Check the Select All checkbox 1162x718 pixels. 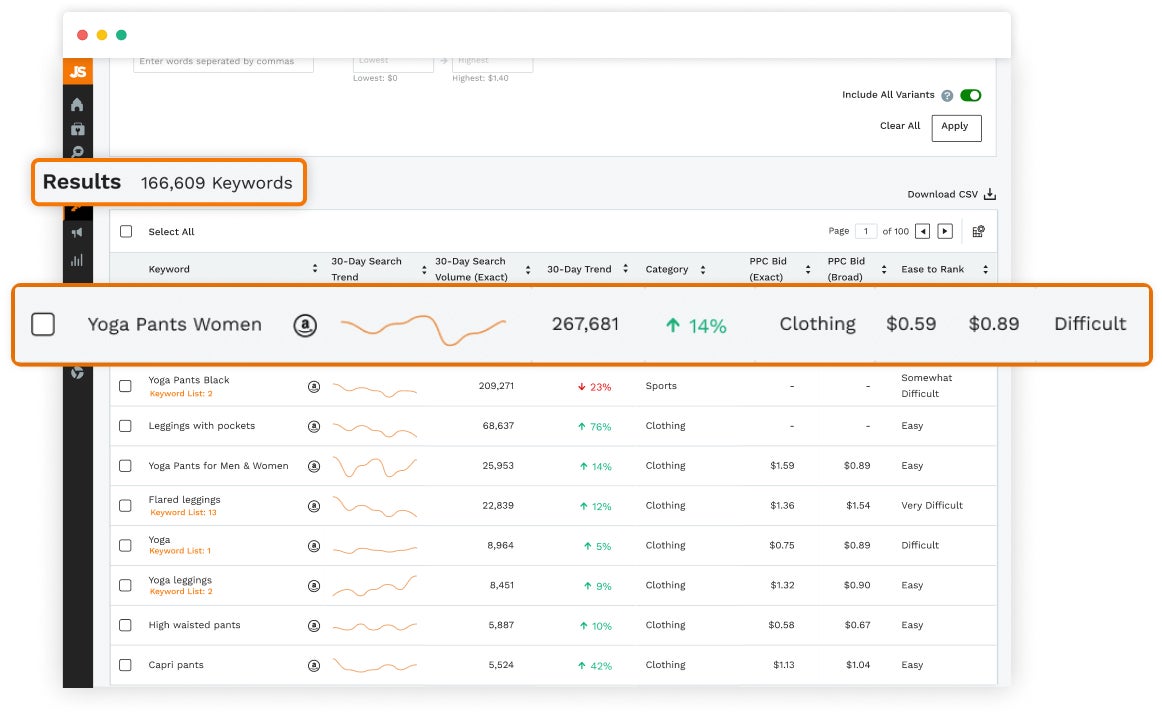point(126,232)
